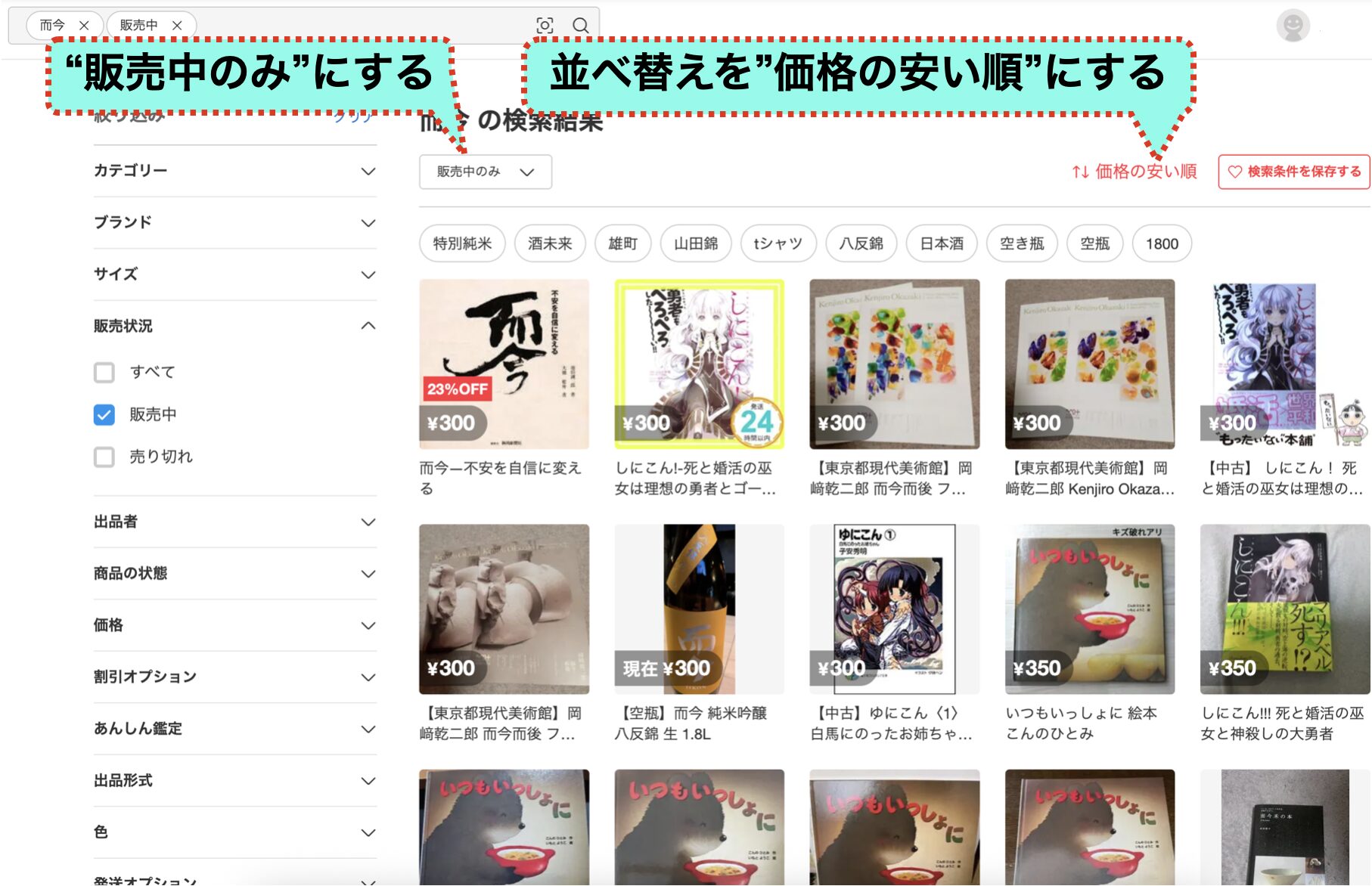1372x886 pixels.
Task: Open 而今—不安を自信に変える title link
Action: click(501, 479)
